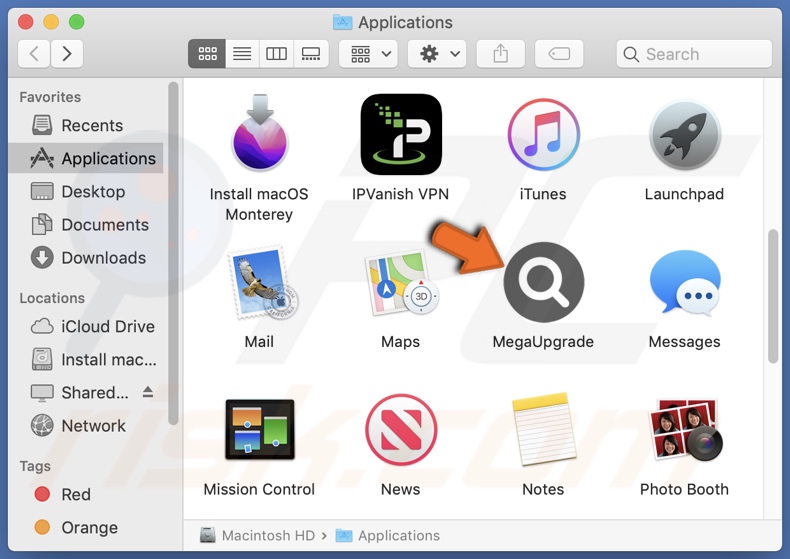790x559 pixels.
Task: Eject the Shared... location
Action: (148, 391)
